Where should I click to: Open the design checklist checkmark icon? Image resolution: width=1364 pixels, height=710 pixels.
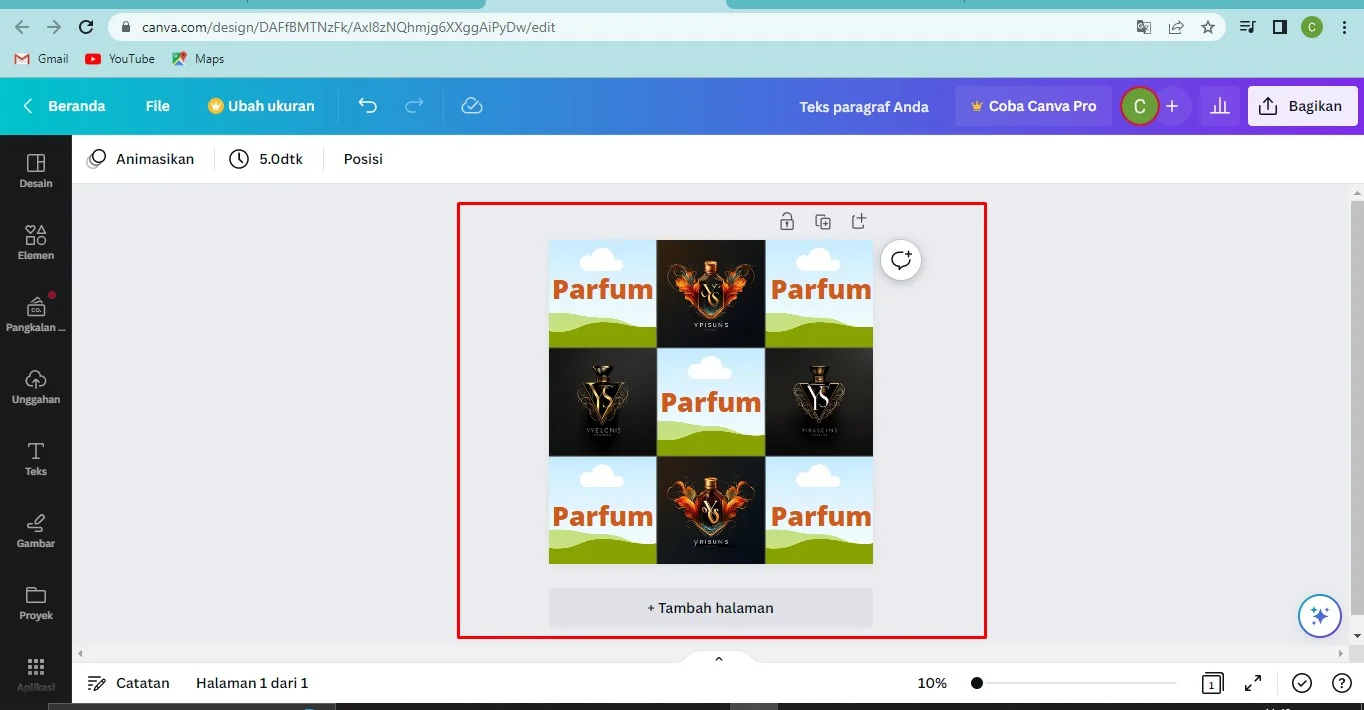[1302, 683]
